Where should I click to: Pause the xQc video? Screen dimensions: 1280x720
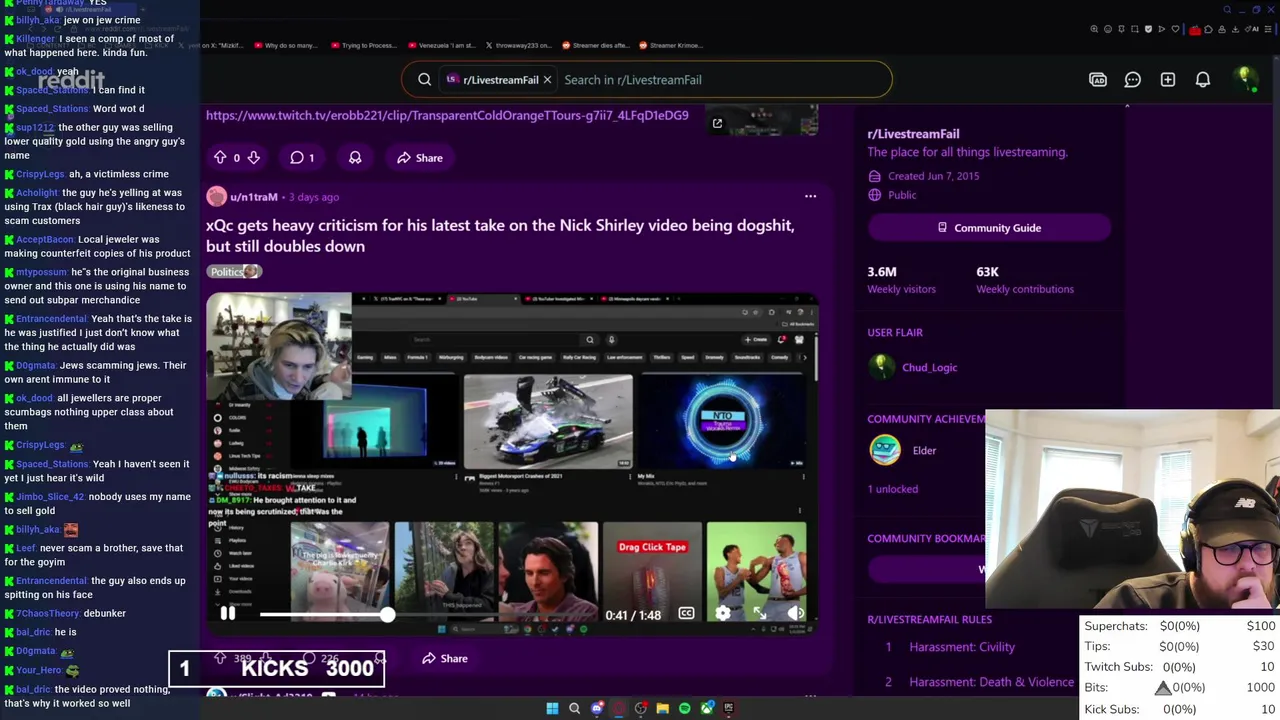click(227, 614)
